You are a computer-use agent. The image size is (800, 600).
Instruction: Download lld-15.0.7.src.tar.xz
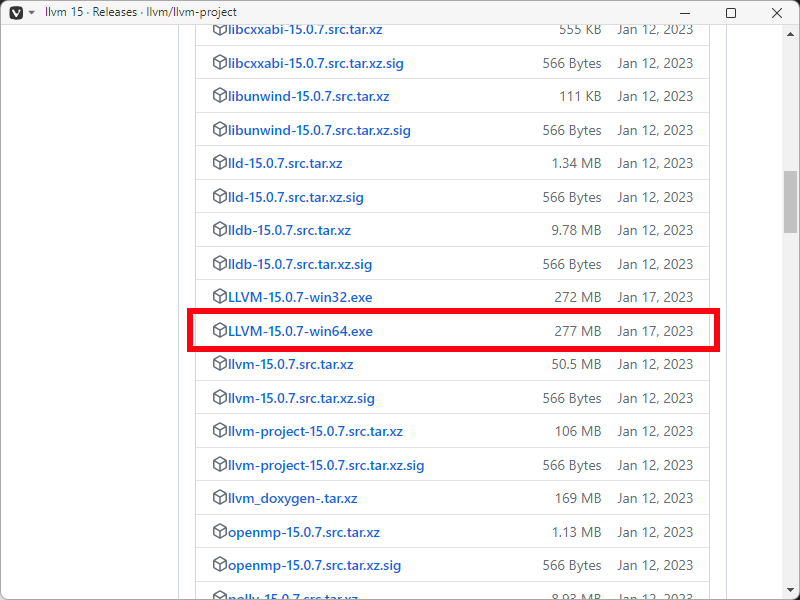pyautogui.click(x=285, y=163)
